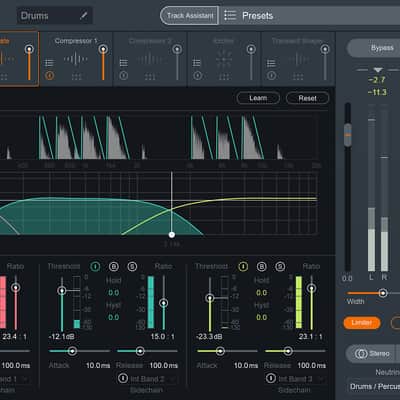Screen dimensions: 400x400
Task: Click the Exciter module center icon
Action: [x=224, y=59]
